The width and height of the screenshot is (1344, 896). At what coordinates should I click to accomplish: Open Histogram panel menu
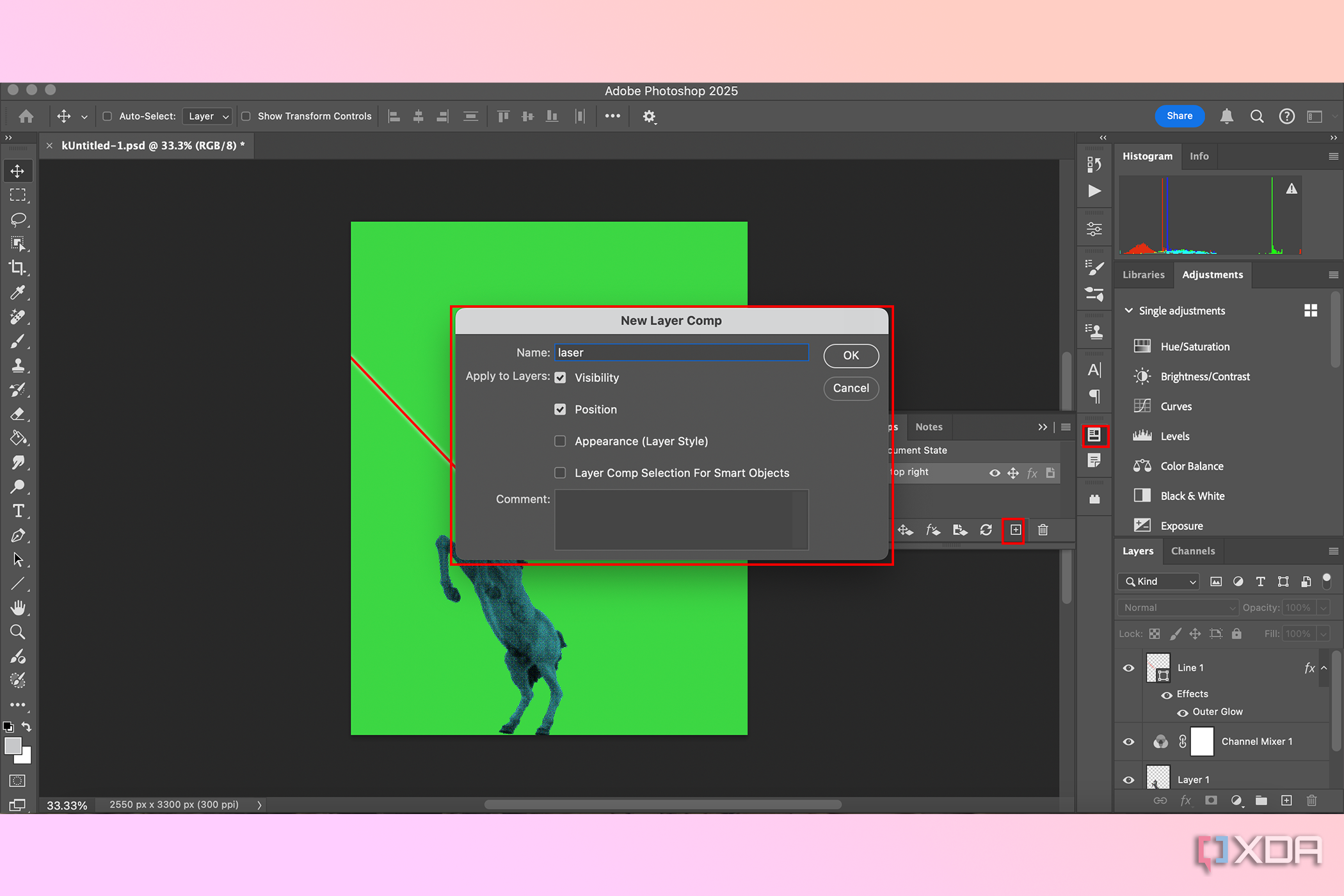1334,156
